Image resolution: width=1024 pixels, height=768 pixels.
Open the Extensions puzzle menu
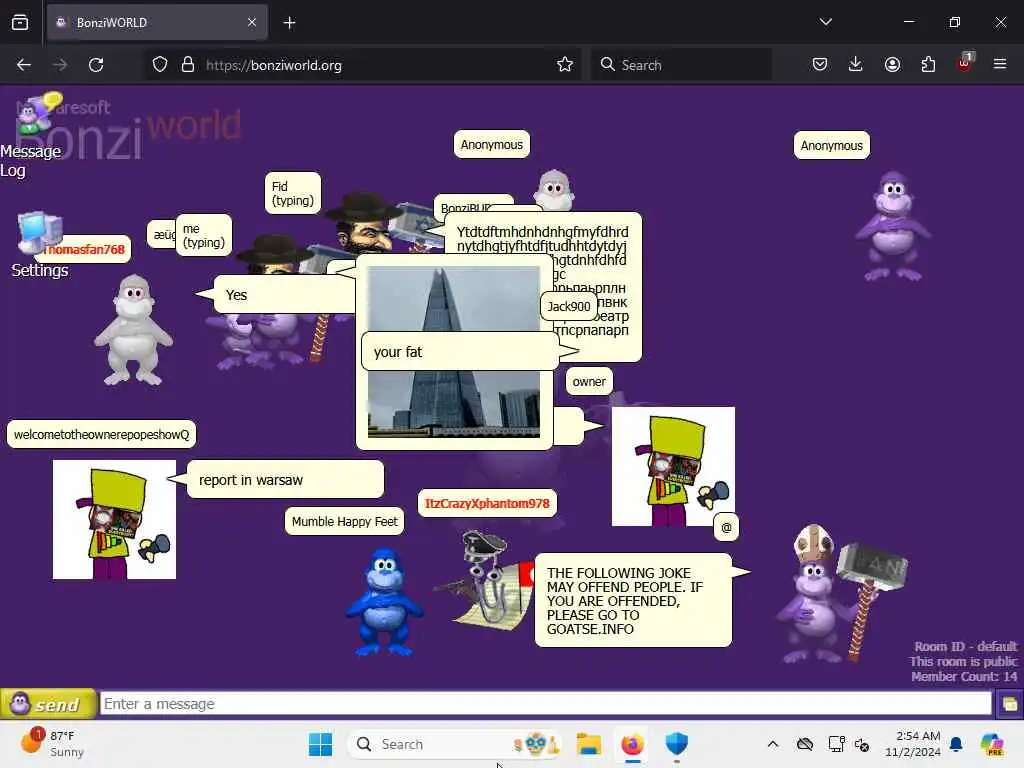[x=928, y=64]
